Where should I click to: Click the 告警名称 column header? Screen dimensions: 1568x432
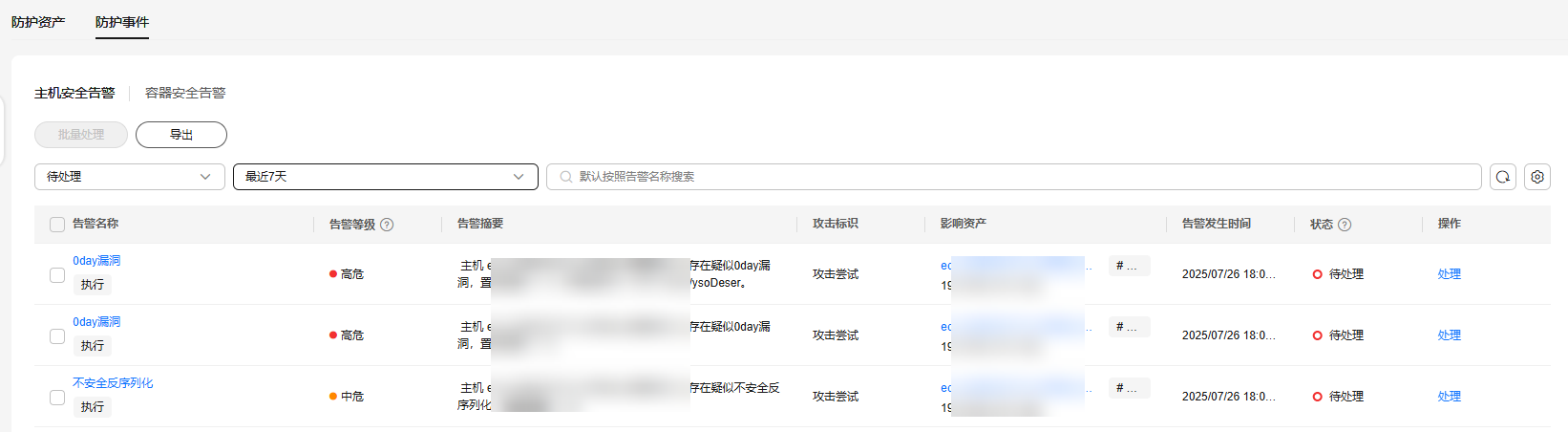coord(95,224)
